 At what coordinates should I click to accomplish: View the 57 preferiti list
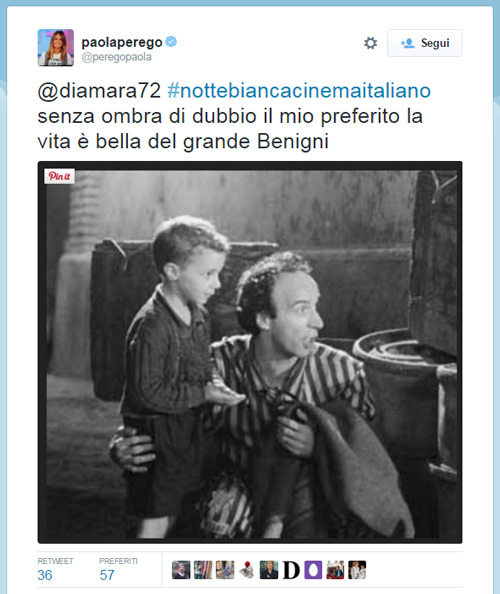(x=118, y=569)
